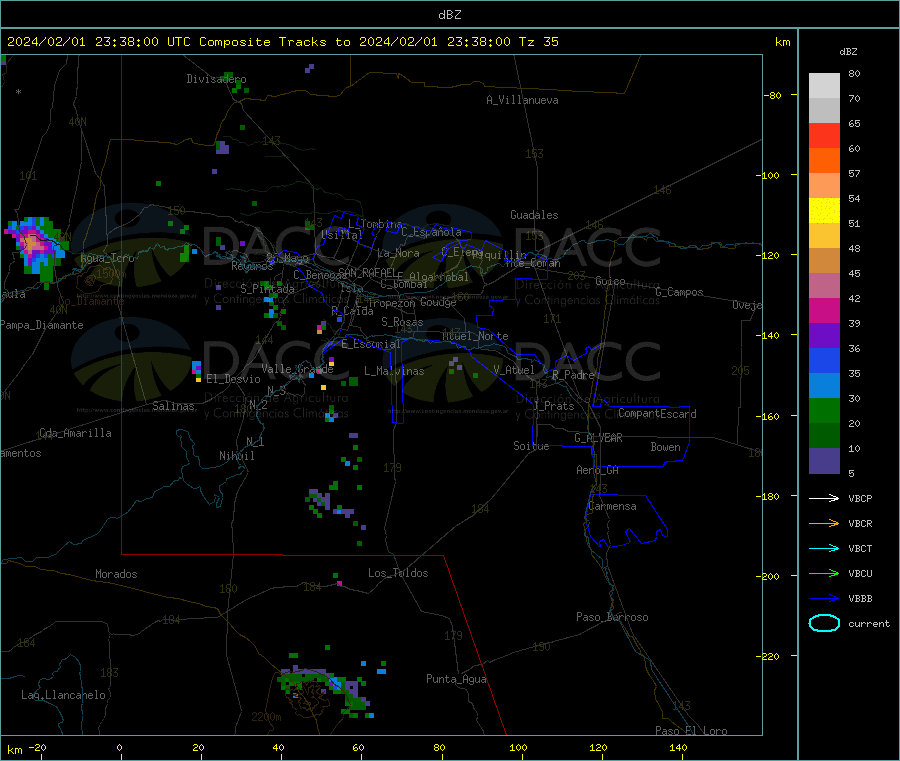Click the '-160' tick on right axis
Screen dimensions: 900x761
coord(767,416)
